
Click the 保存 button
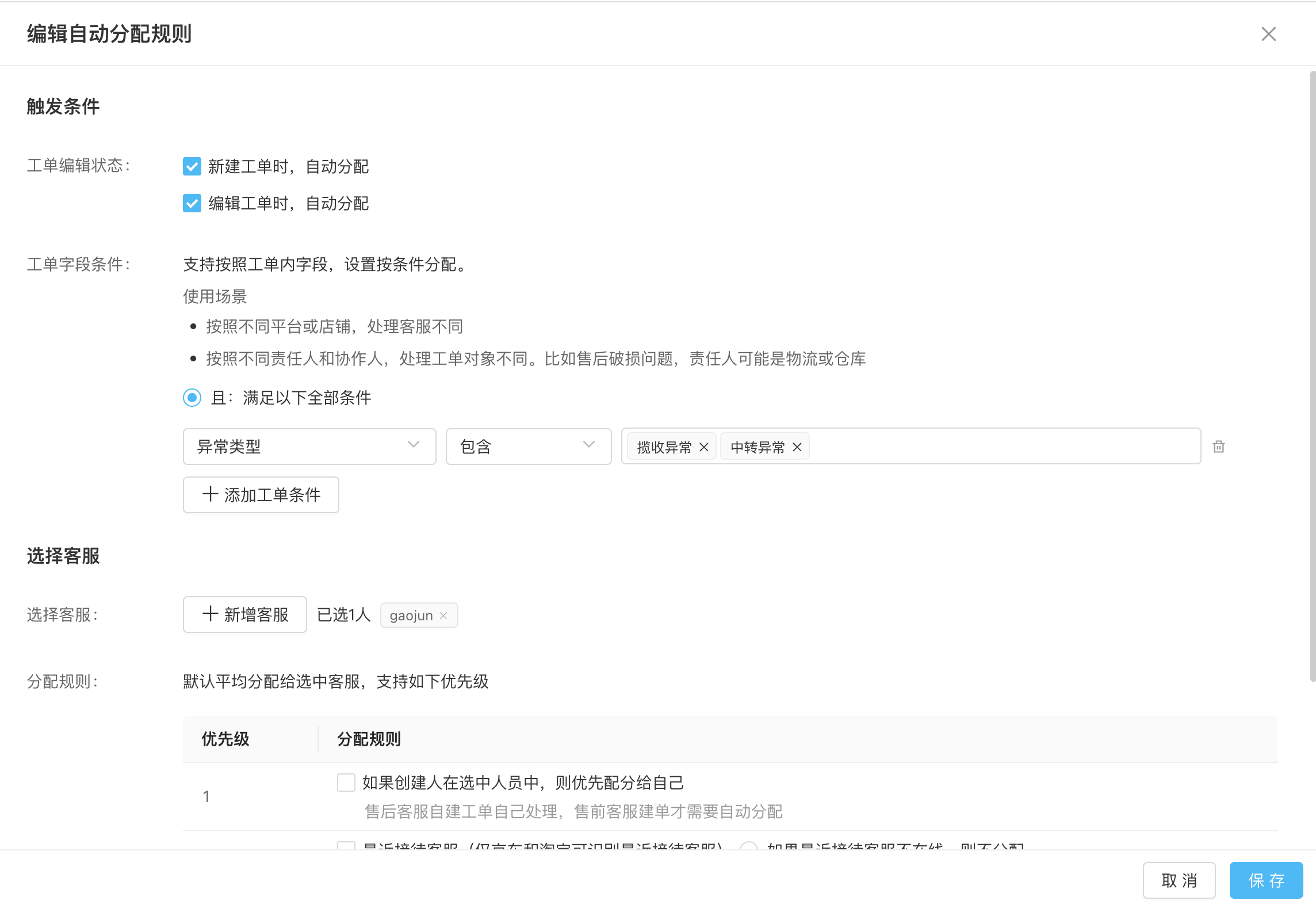pos(1266,880)
